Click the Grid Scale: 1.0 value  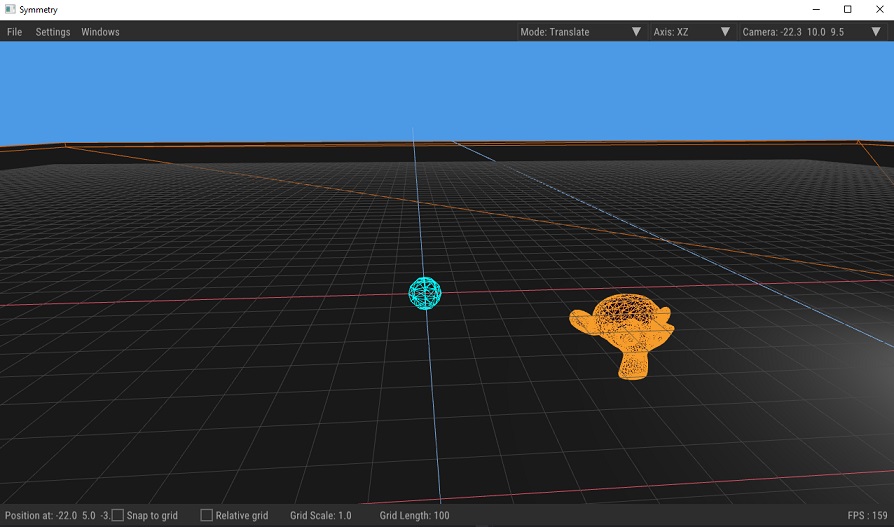pyautogui.click(x=321, y=516)
